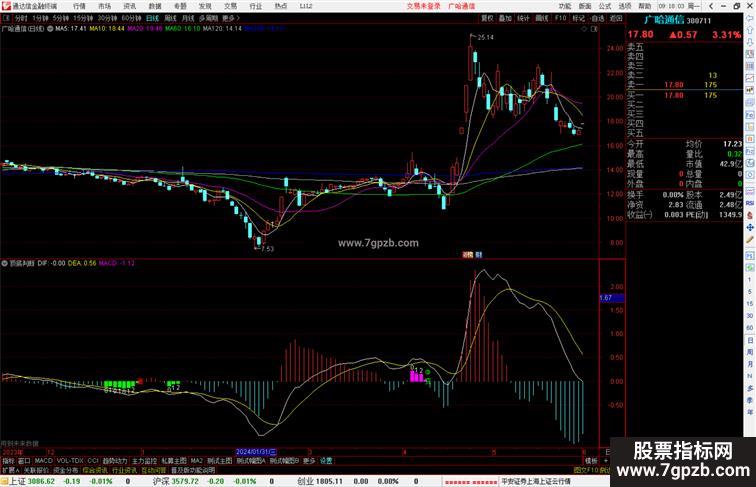This screenshot has width=756, height=487.
Task: Click the 上证 3086.62 index in status bar
Action: (32, 481)
